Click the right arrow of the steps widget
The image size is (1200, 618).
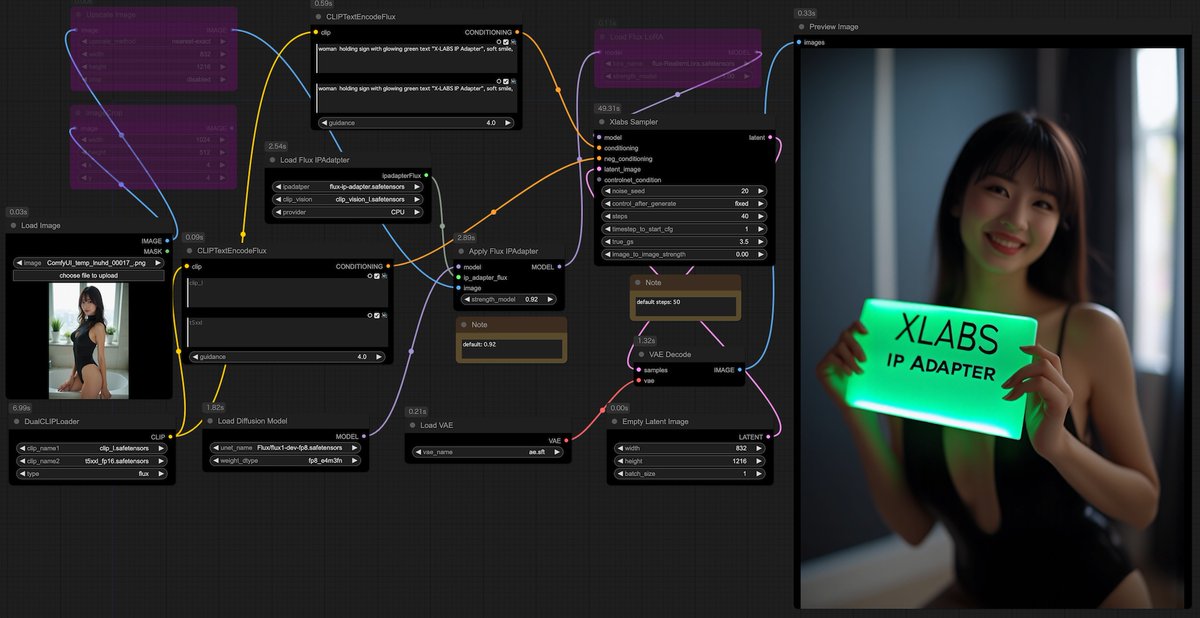(762, 216)
